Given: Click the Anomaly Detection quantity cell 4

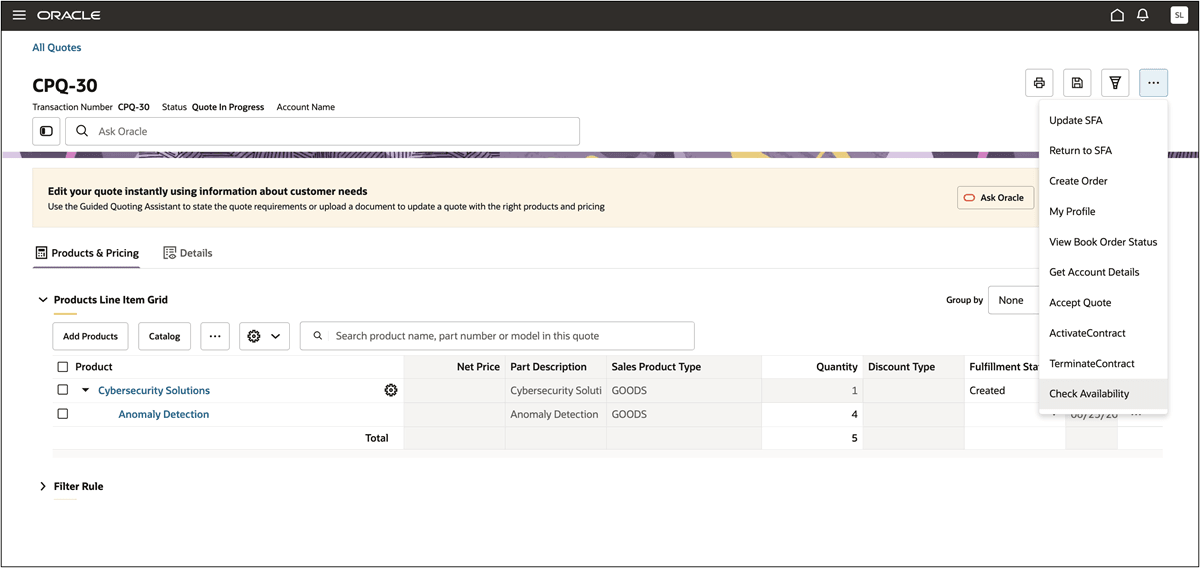Looking at the screenshot, I should click(812, 414).
